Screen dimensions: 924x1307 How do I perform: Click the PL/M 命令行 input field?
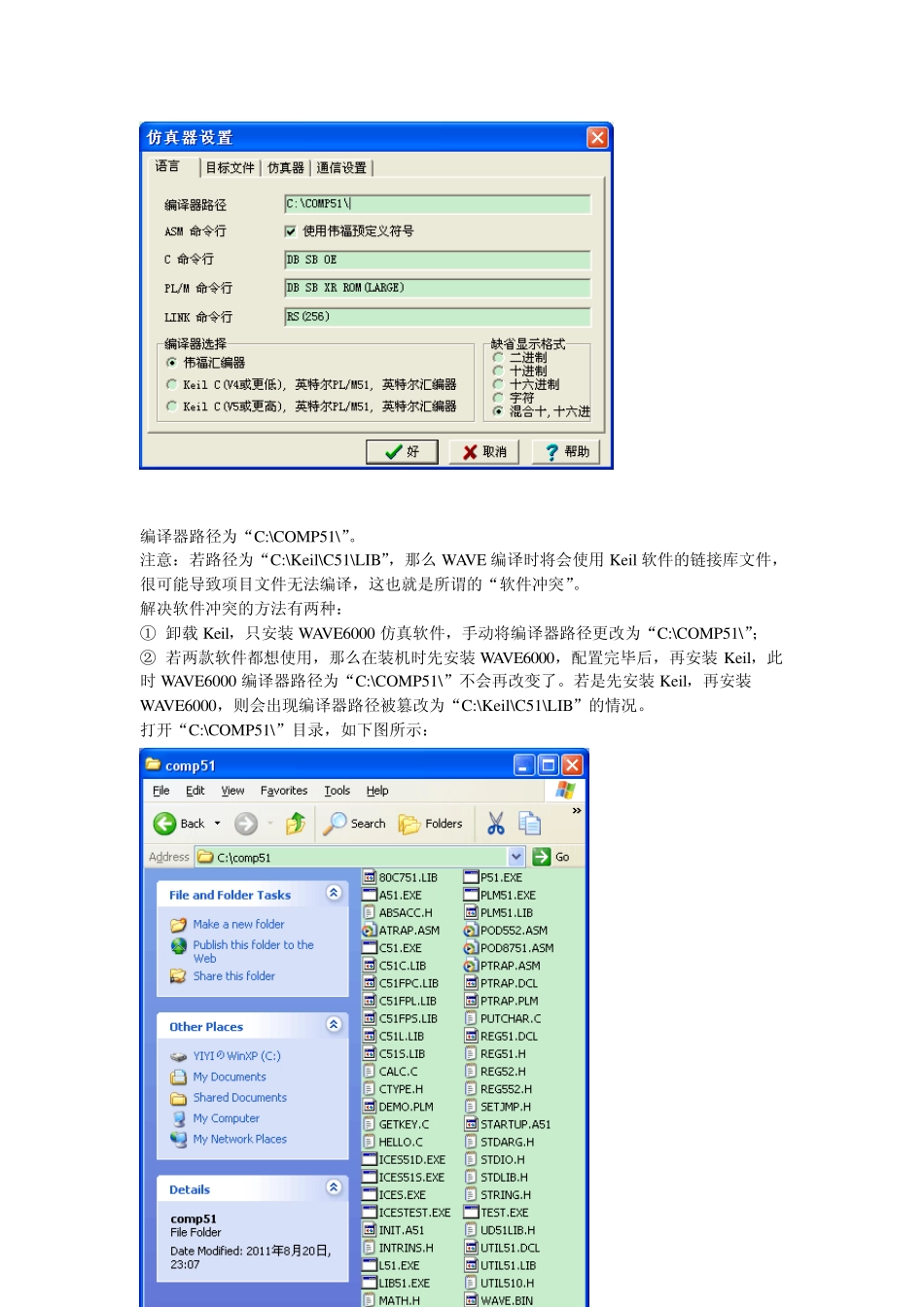pyautogui.click(x=438, y=288)
